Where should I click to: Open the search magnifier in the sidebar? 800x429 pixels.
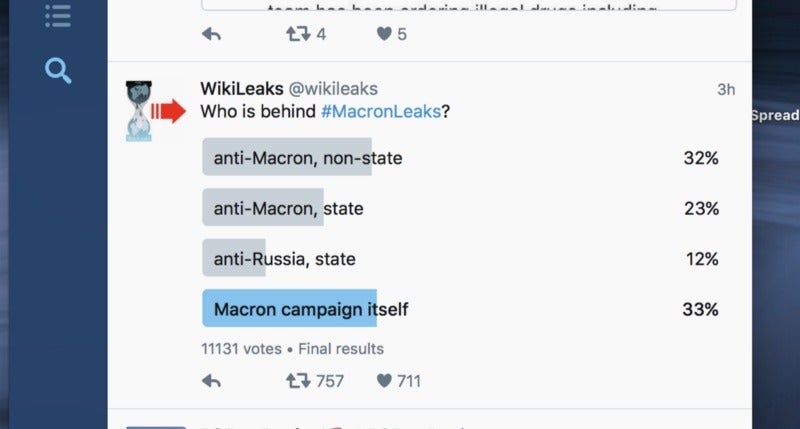58,70
